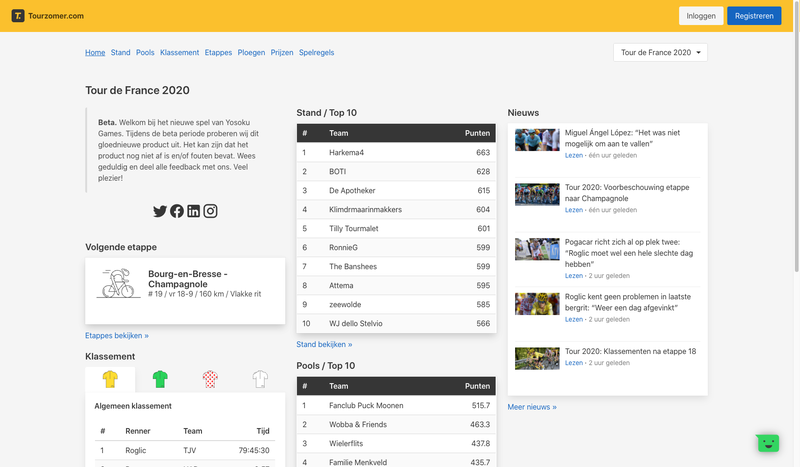Select the white jersey classification tab
This screenshot has width=800, height=467.
pyautogui.click(x=260, y=379)
